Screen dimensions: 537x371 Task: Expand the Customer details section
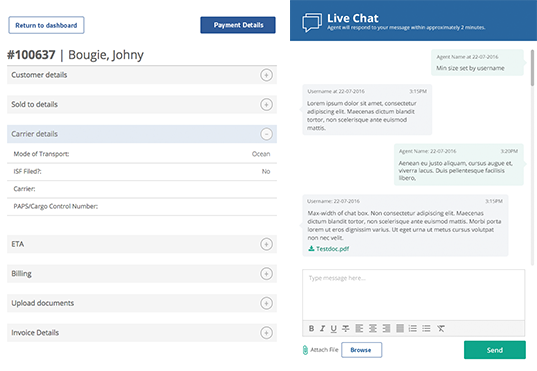pos(266,75)
